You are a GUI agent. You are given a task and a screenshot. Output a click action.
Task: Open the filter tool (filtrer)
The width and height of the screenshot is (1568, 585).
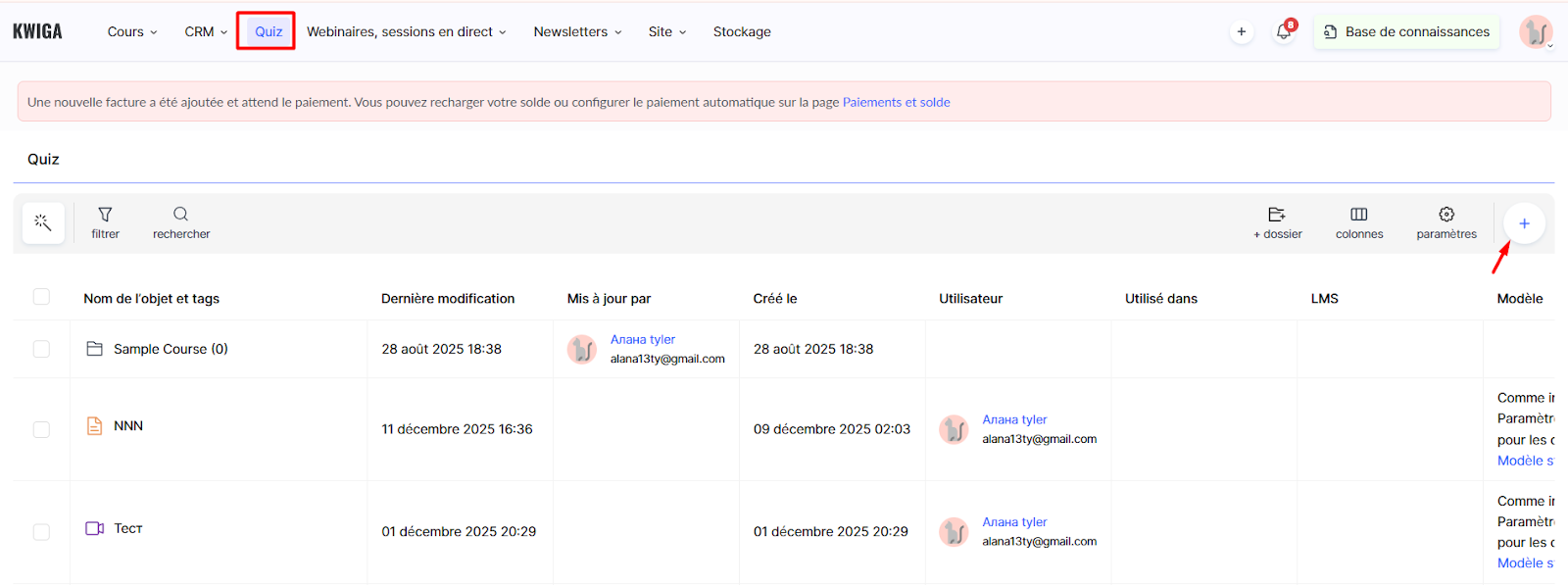coord(105,222)
